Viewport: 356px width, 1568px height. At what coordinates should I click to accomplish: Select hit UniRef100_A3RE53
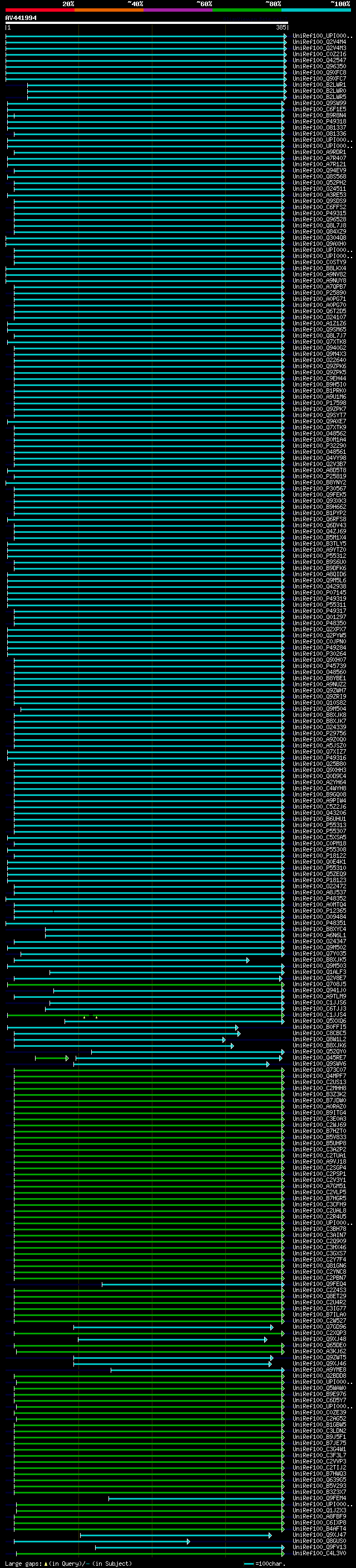tap(319, 195)
